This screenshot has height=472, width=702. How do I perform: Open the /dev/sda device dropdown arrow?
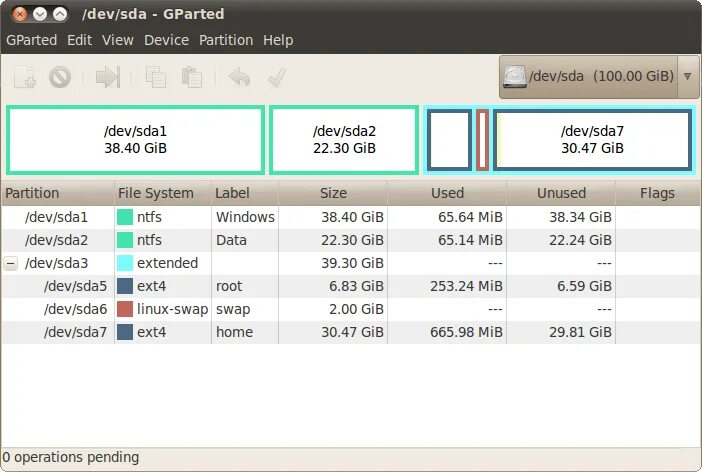tap(688, 77)
